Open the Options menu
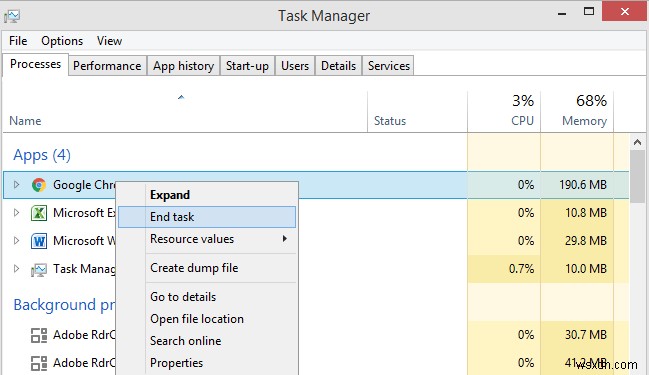 [x=62, y=41]
